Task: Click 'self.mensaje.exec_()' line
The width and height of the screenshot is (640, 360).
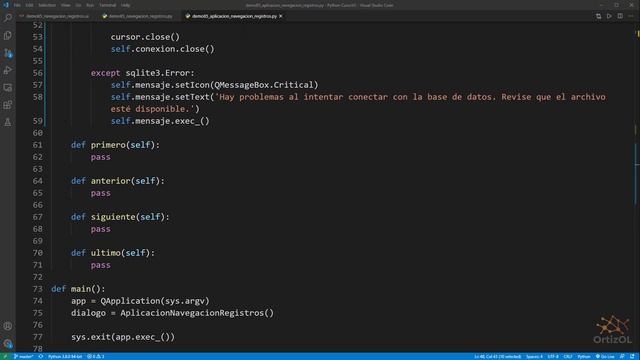Action: pos(160,121)
